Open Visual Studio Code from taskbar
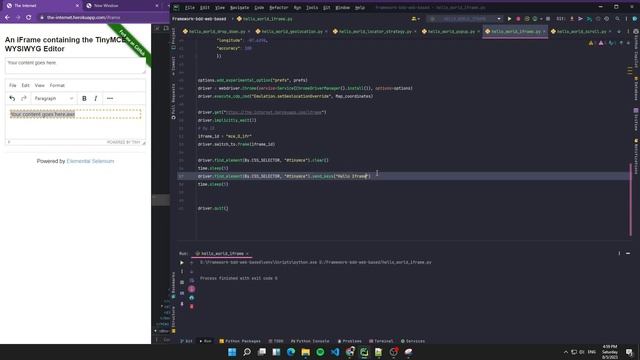640x360 pixels. click(335, 352)
